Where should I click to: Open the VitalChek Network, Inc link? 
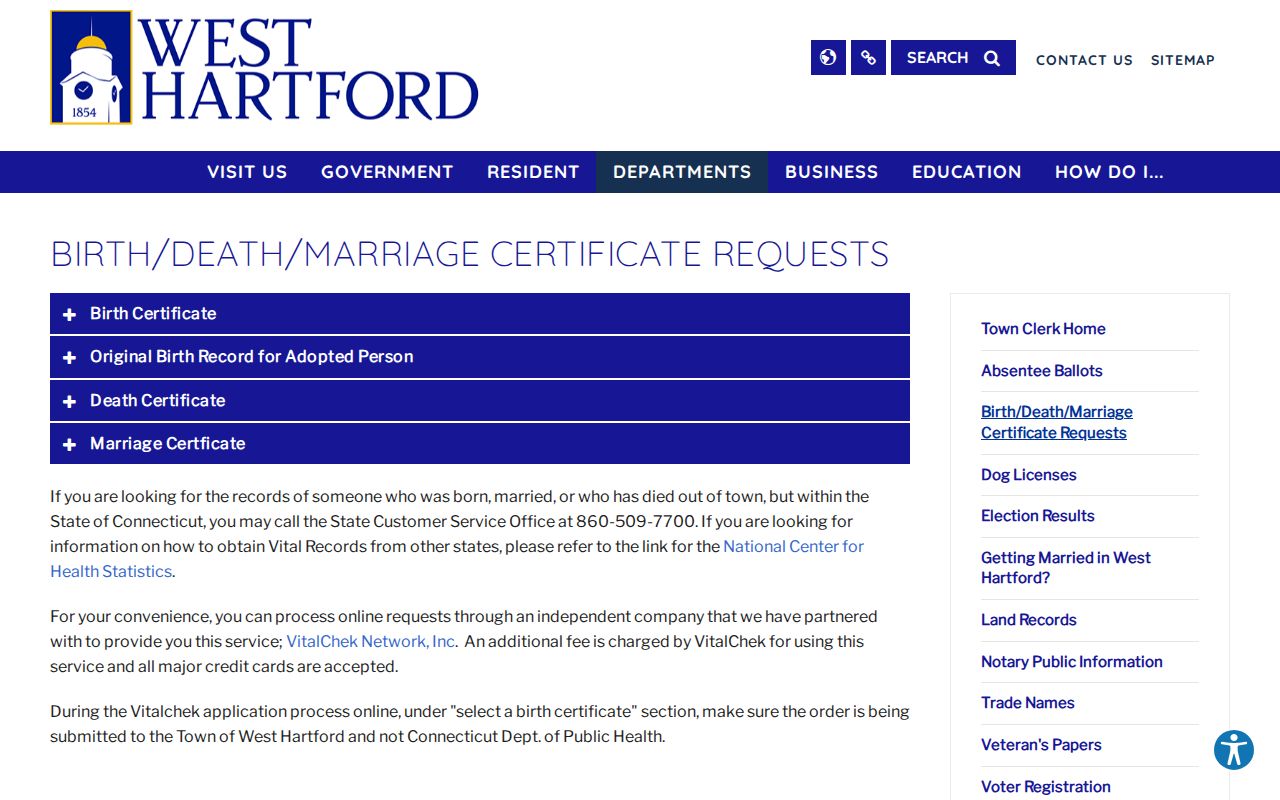371,641
